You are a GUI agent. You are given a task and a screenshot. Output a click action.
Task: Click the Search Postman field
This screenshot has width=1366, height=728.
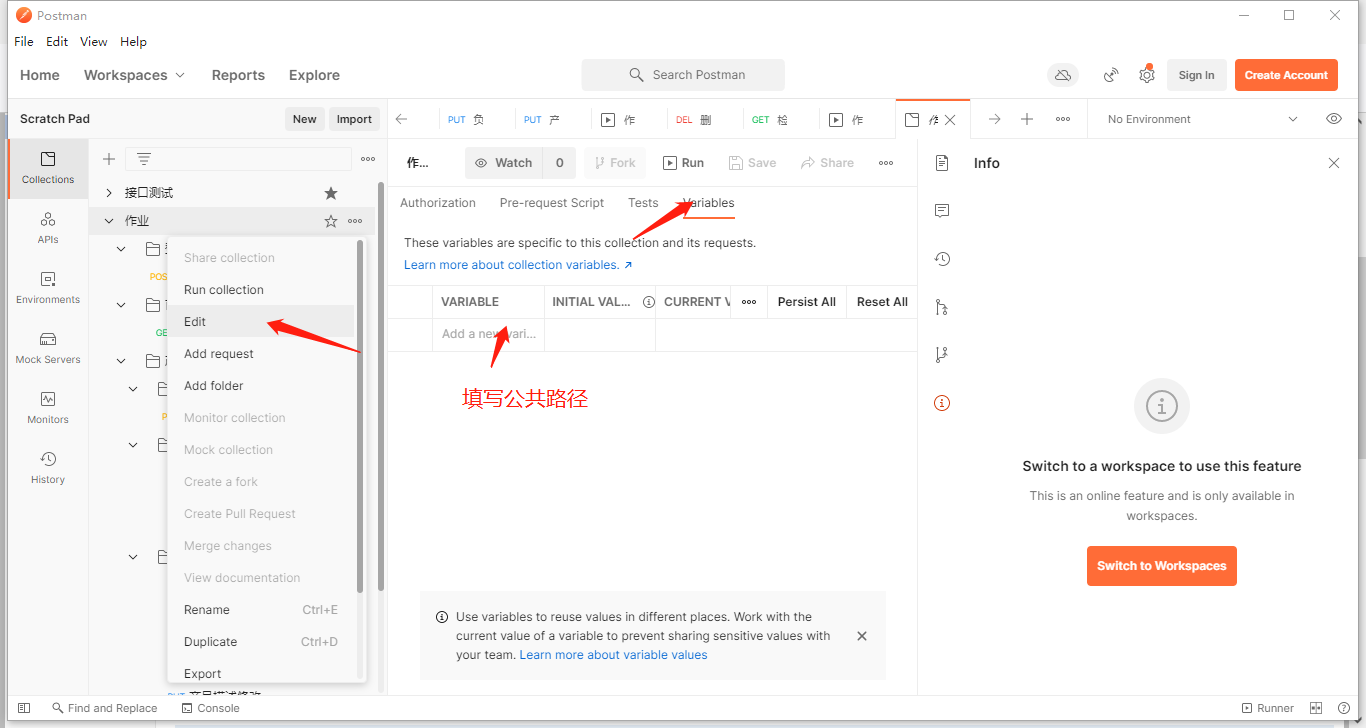[x=683, y=75]
